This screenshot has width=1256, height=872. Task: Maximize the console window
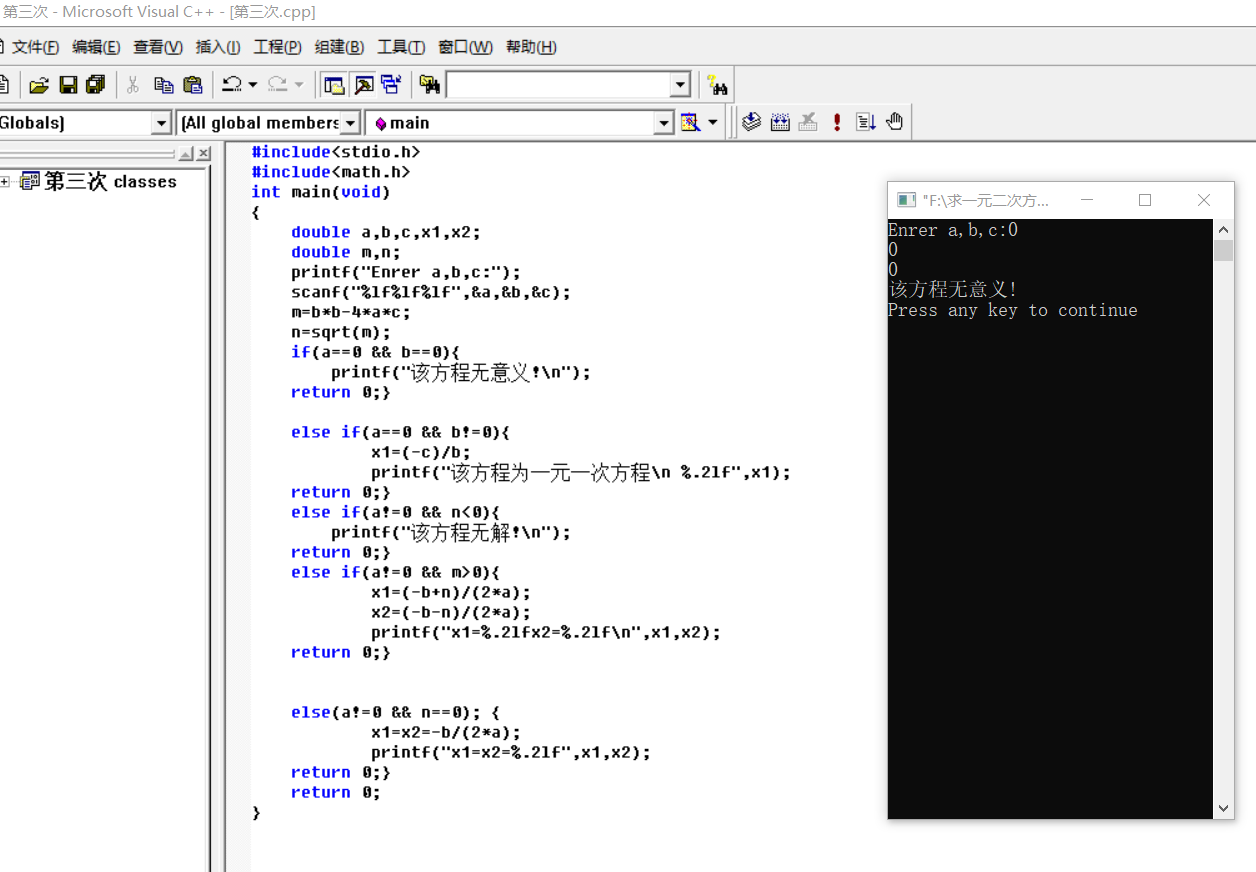coord(1145,200)
